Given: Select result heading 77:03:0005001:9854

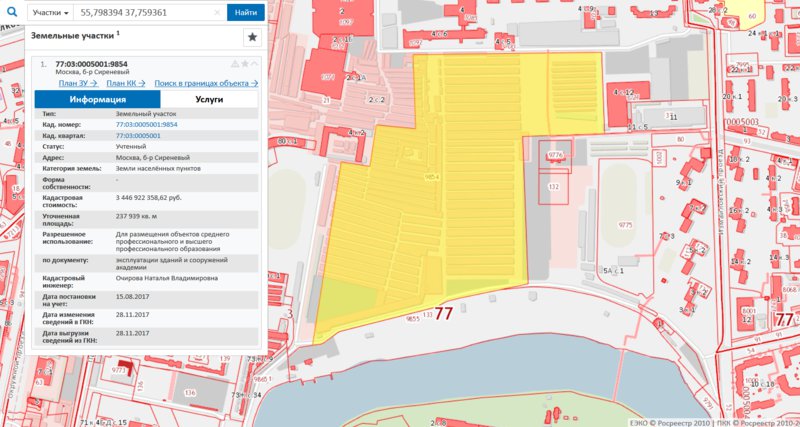Looking at the screenshot, I should tap(91, 64).
